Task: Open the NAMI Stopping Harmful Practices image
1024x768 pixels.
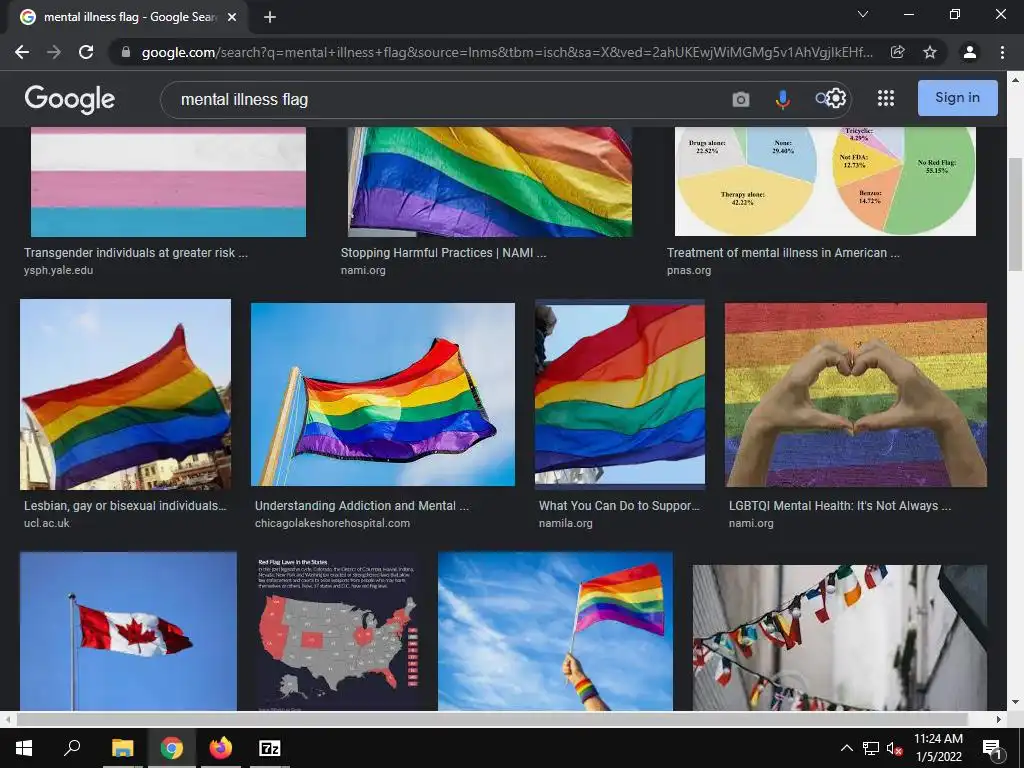Action: pos(490,182)
